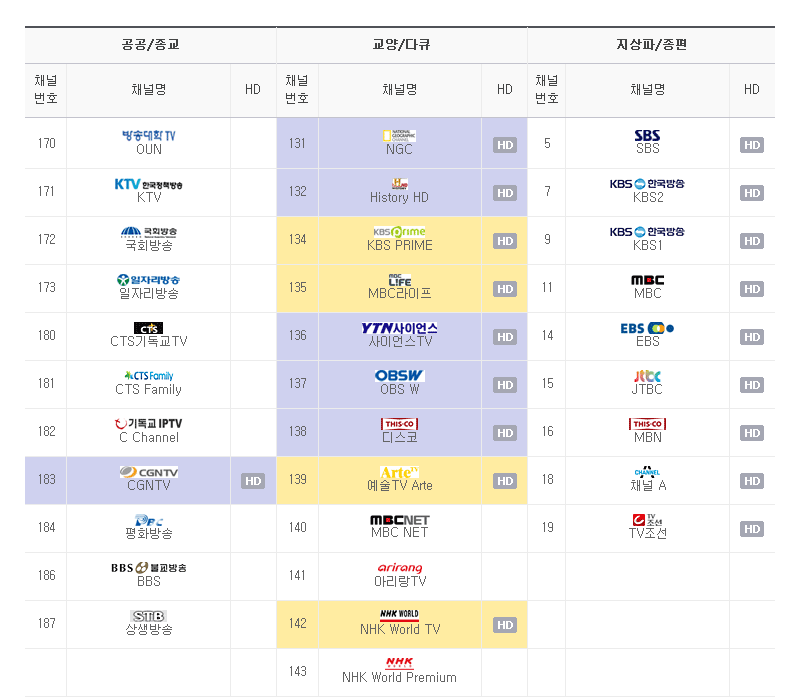
Task: Open the MBC Life logo above MBC라이프
Action: (399, 280)
